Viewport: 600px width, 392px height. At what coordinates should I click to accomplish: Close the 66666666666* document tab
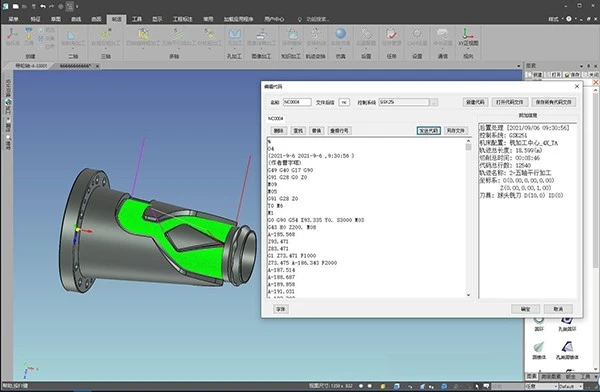click(97, 66)
